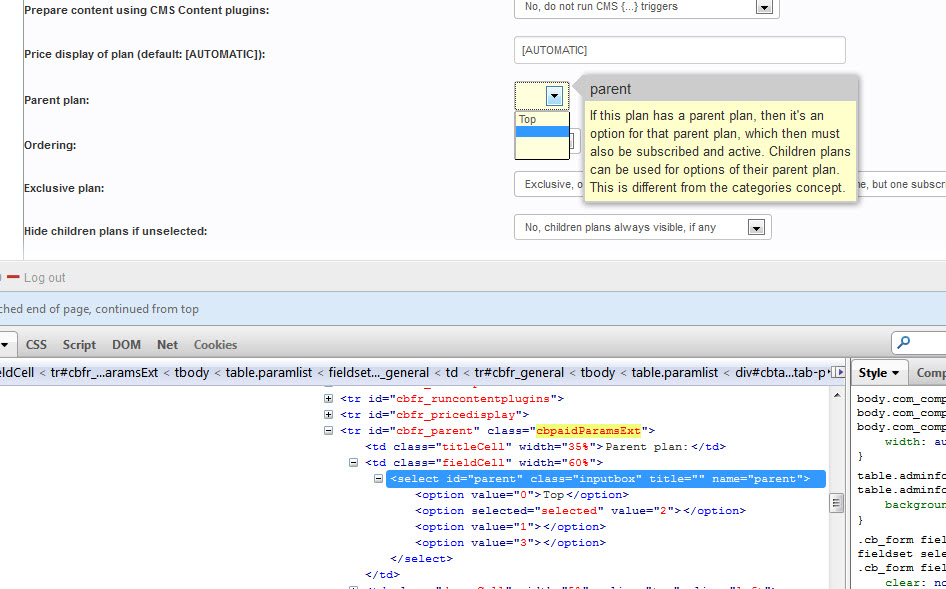Screen dimensions: 946x589
Task: Collapse the select id="parent" node
Action: coord(378,479)
